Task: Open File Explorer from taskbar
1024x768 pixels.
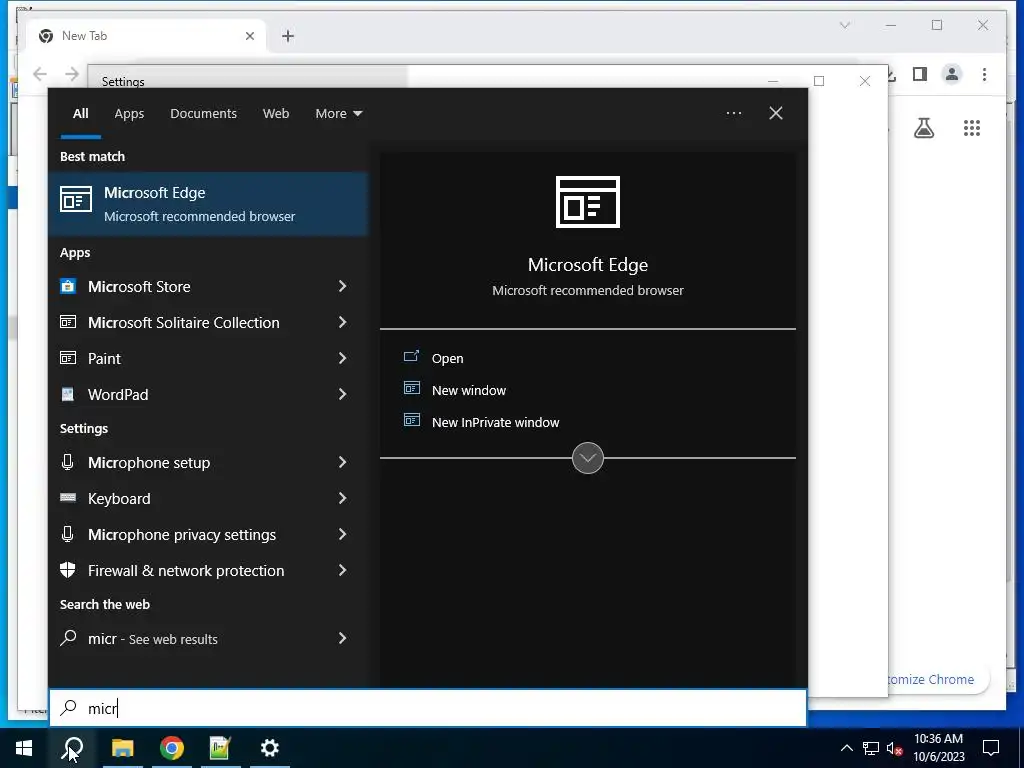Action: (x=122, y=748)
